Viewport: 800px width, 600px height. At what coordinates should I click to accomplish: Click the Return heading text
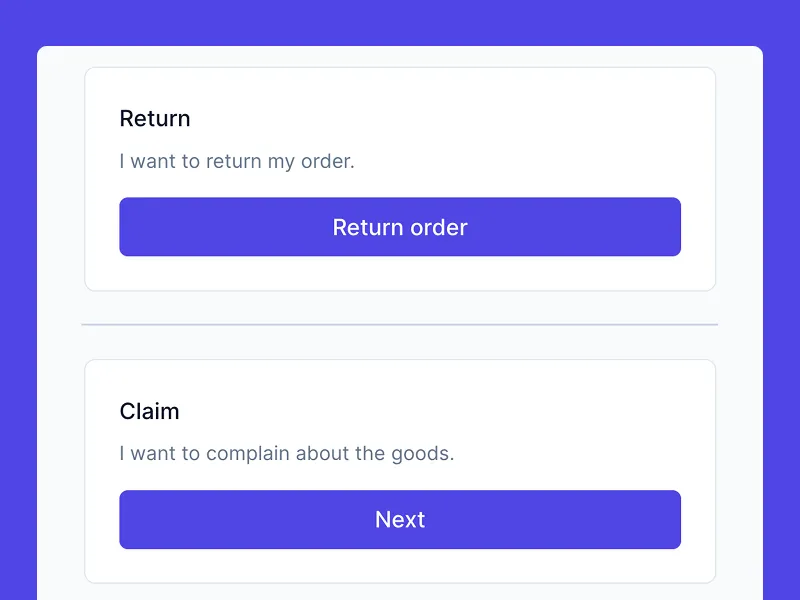pos(154,118)
